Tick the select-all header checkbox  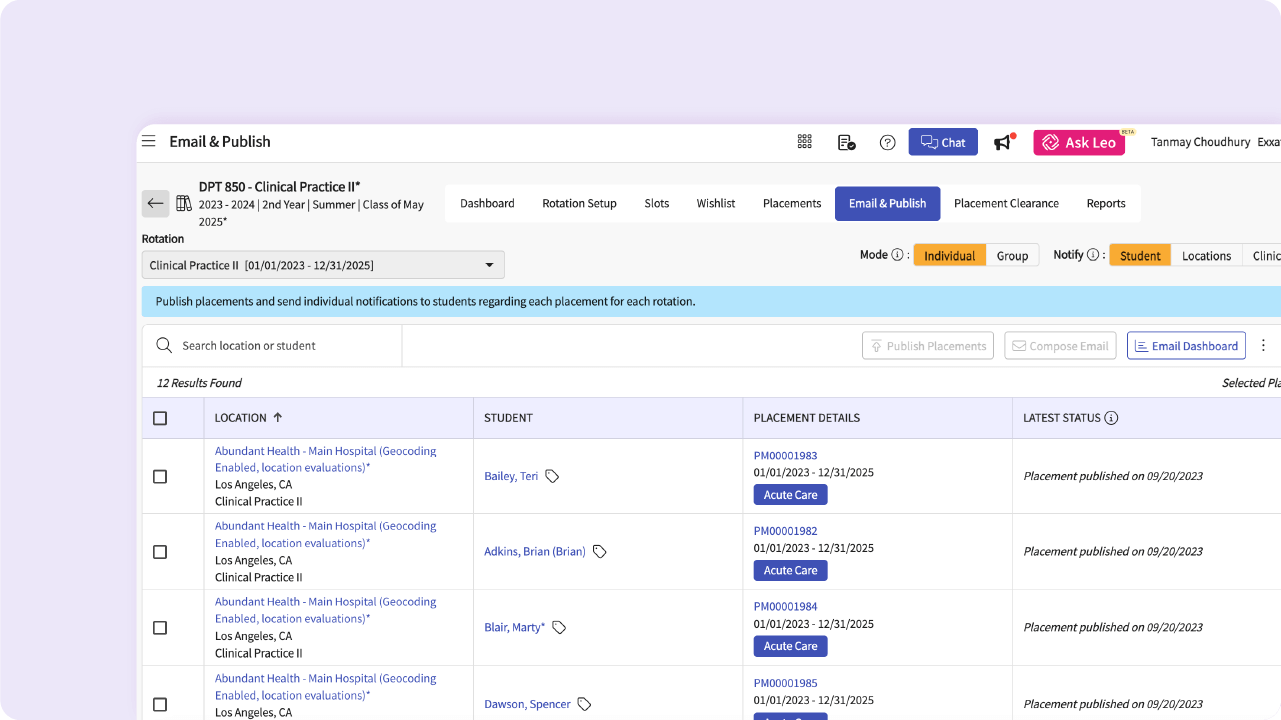click(160, 418)
